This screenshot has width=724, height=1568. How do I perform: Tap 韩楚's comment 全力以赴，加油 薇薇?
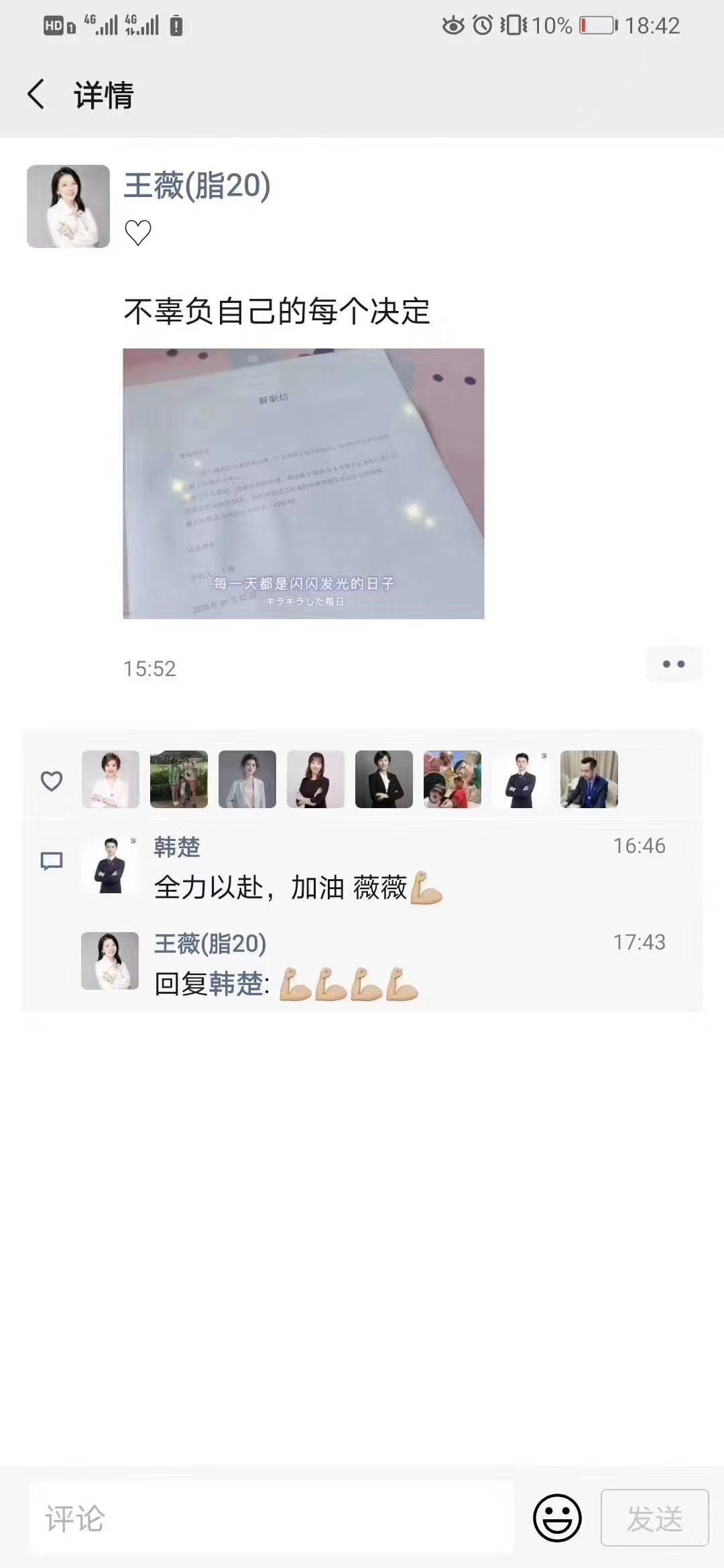coord(298,888)
